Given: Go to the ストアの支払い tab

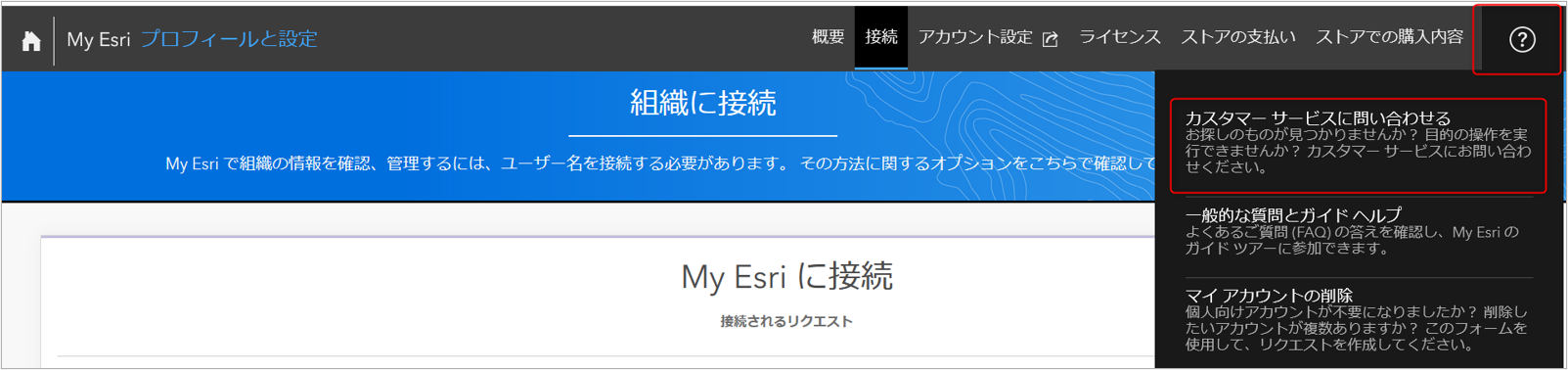Looking at the screenshot, I should 1237,37.
